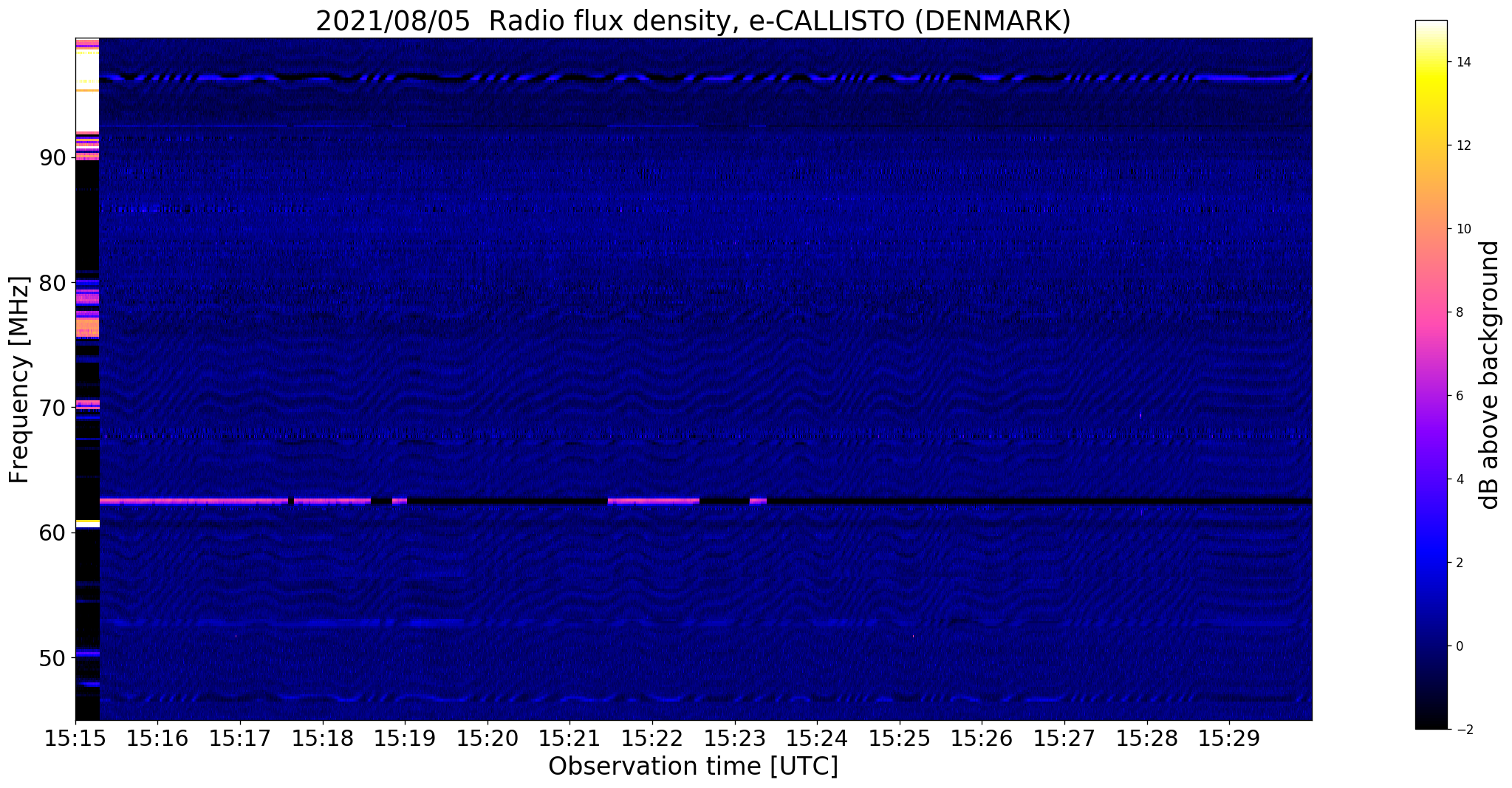Click the 15:16 time tick label
The width and height of the screenshot is (1512, 788).
coord(157,739)
